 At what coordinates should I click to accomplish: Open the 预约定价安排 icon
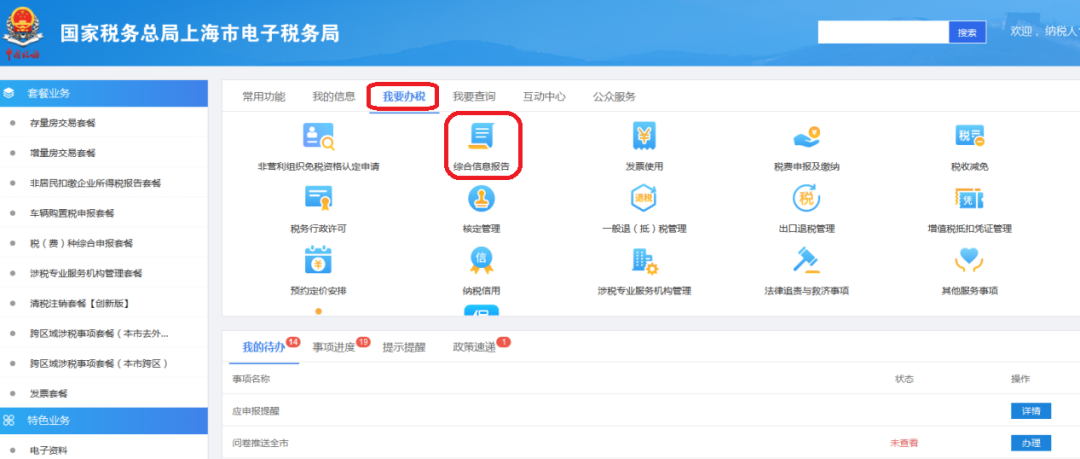[318, 261]
